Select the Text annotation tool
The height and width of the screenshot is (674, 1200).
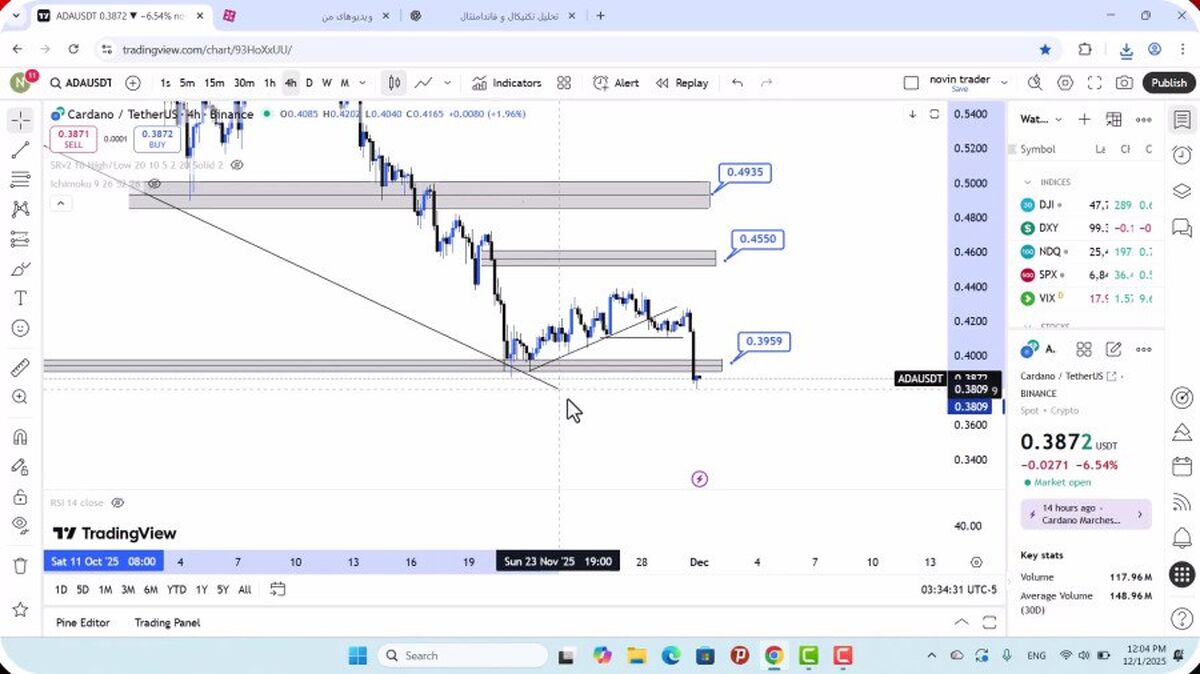20,298
